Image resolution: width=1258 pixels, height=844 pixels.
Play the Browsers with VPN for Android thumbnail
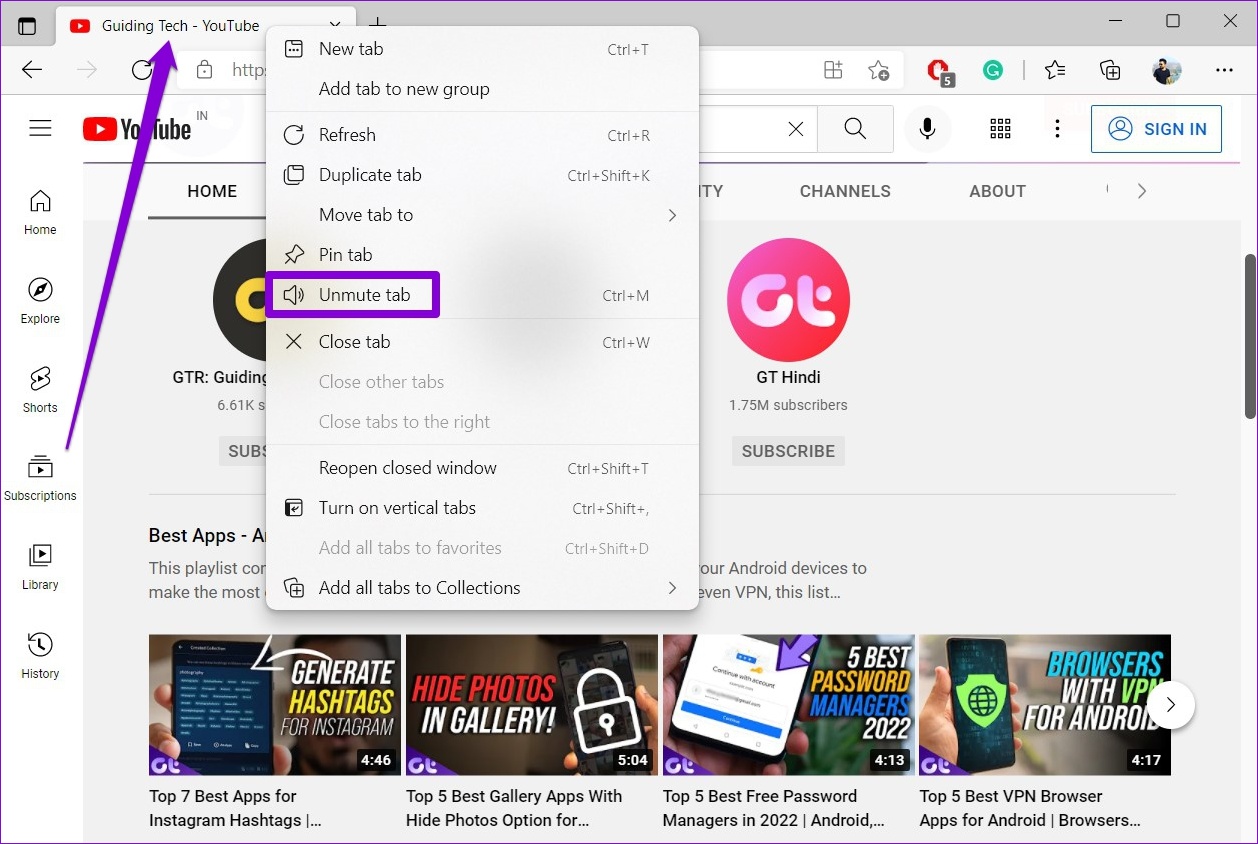pyautogui.click(x=1045, y=705)
